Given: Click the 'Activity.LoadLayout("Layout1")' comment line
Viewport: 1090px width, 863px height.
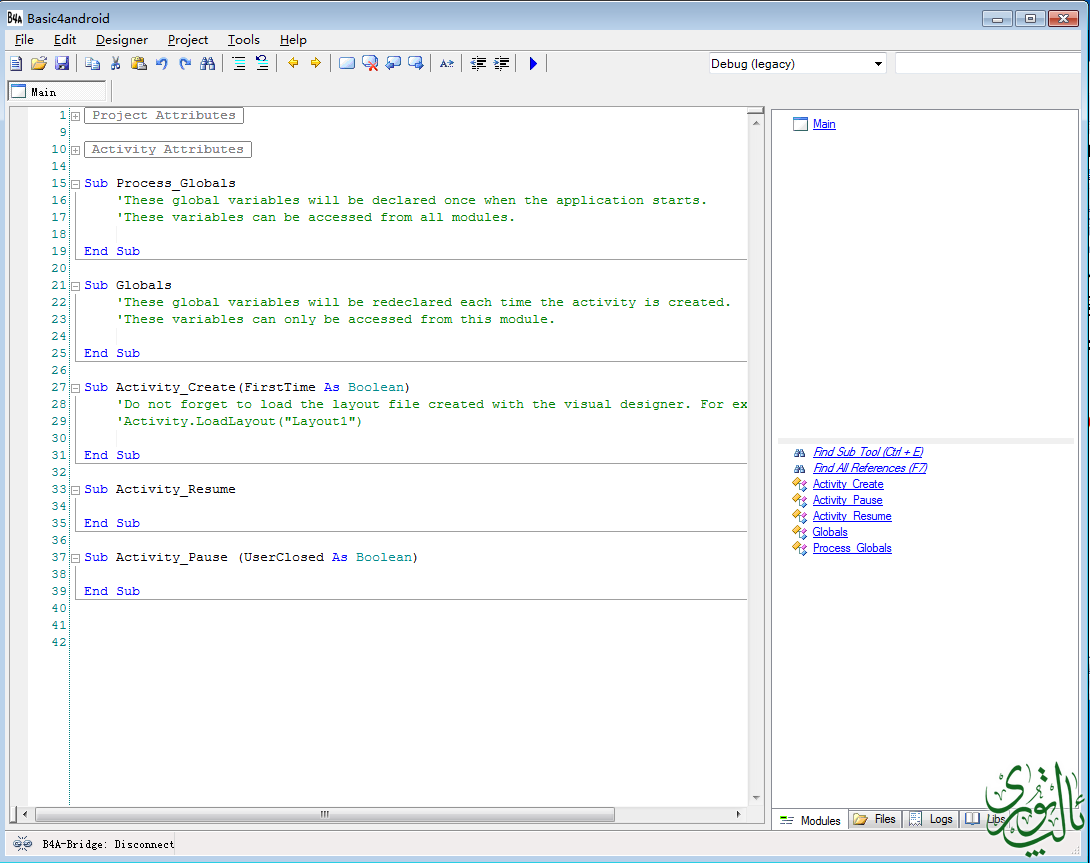Looking at the screenshot, I should pos(240,421).
